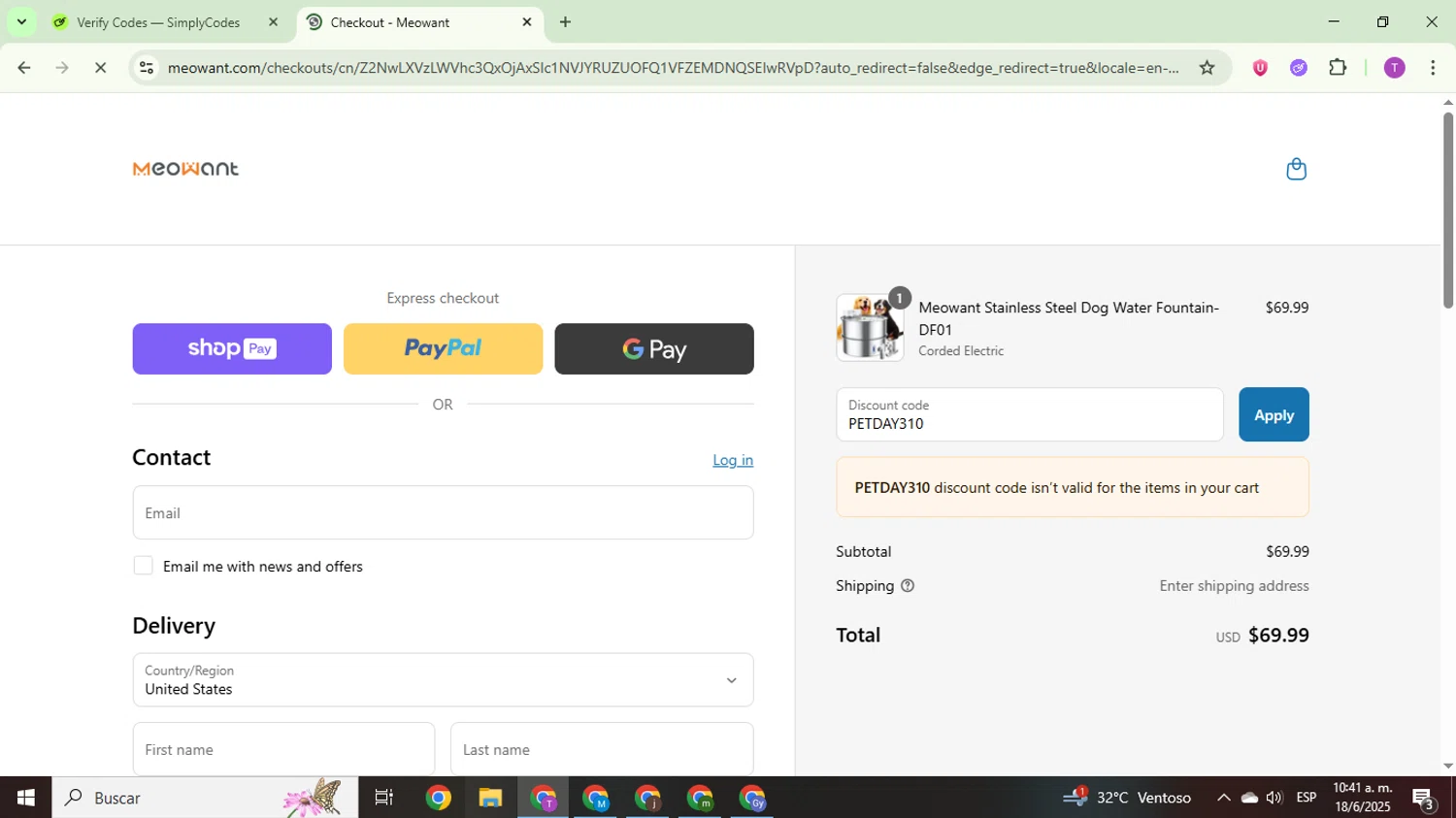Open a new browser tab
The image size is (1456, 818).
point(565,21)
